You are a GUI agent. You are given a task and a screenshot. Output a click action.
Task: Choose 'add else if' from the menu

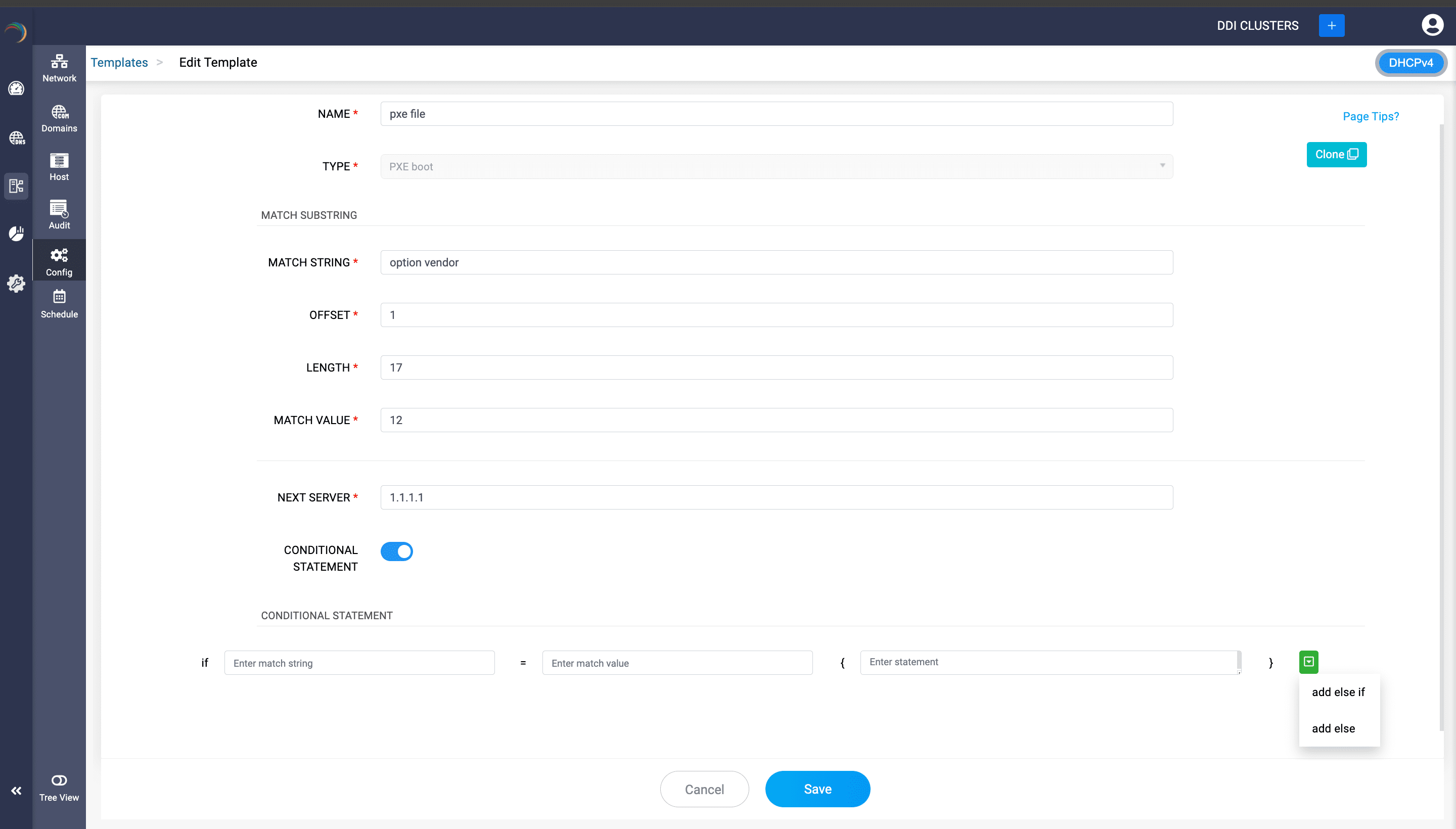[x=1338, y=692]
